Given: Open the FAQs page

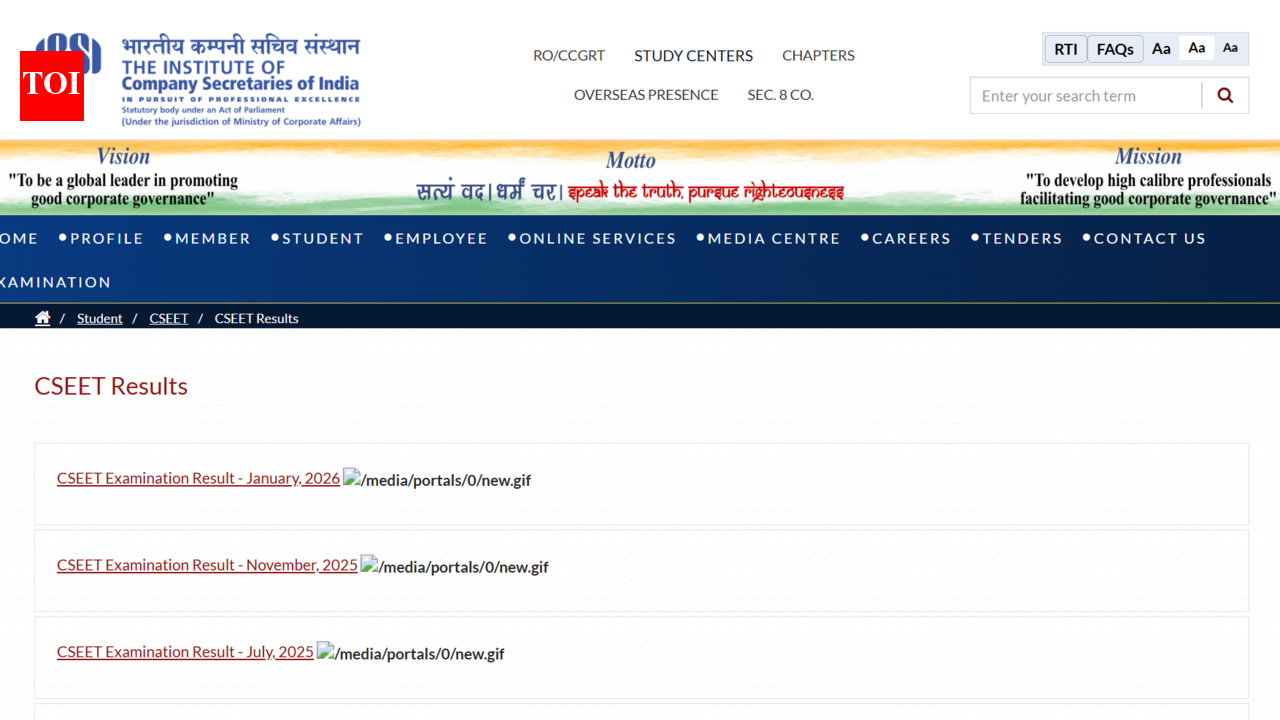Looking at the screenshot, I should click(1115, 49).
